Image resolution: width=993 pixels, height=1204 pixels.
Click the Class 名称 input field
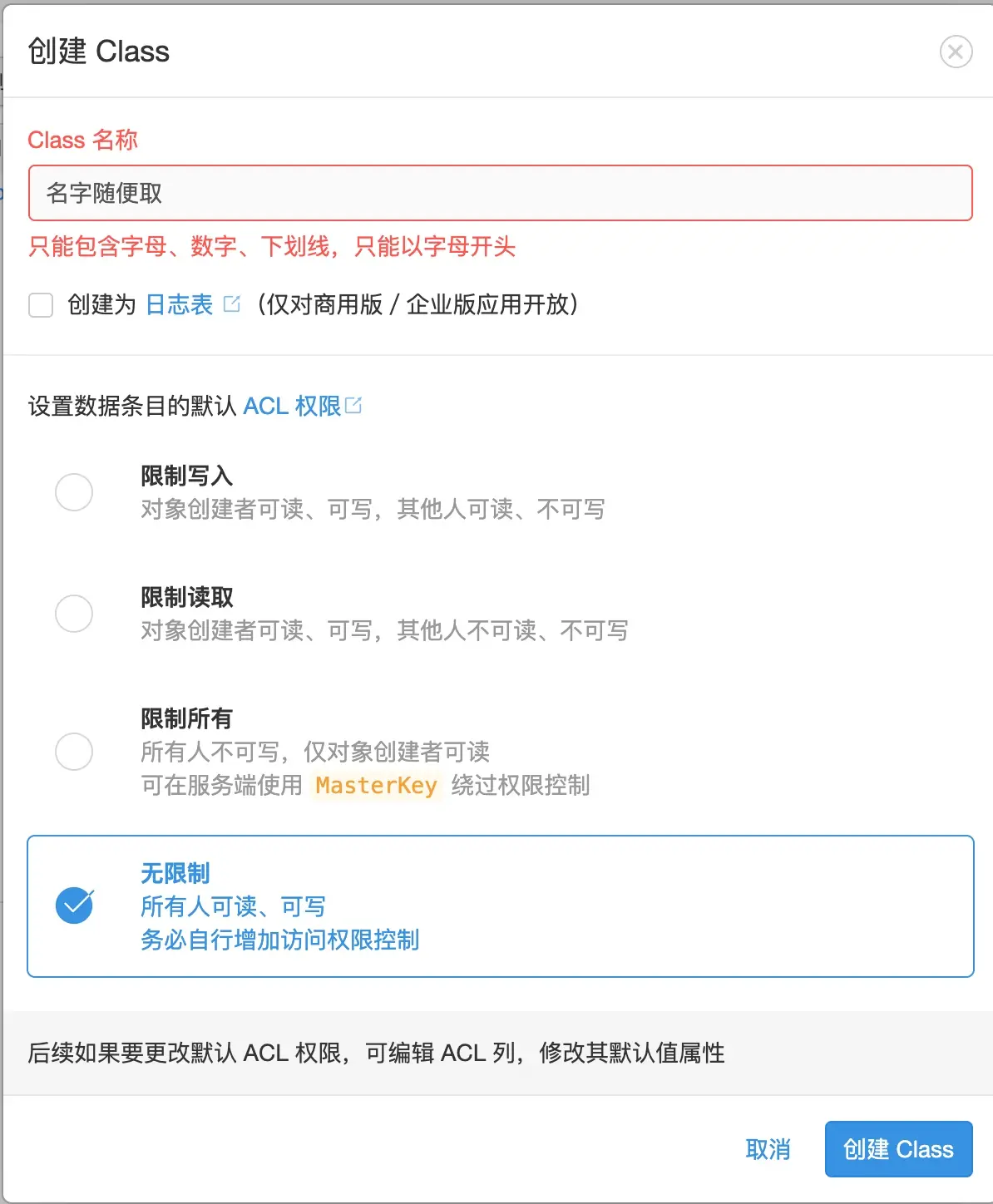tap(500, 193)
